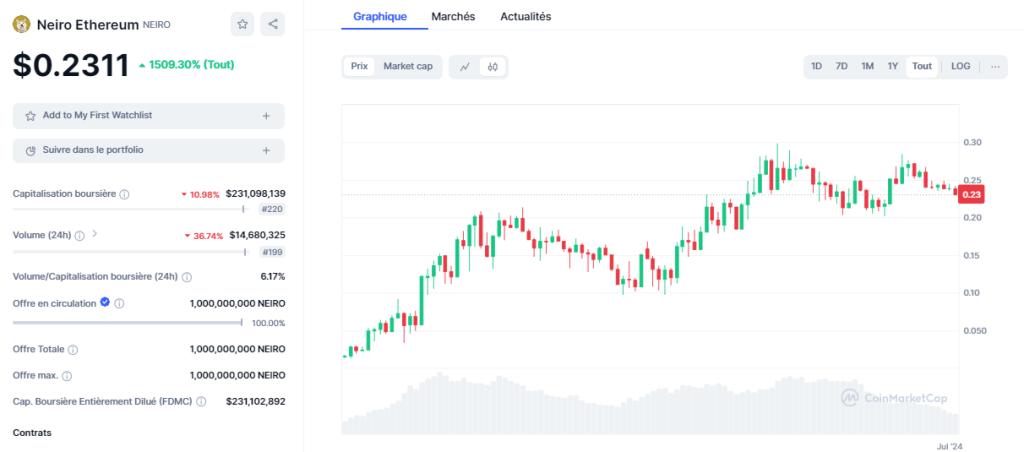
Task: Click plus on Add to My First Watchlist
Action: pos(266,116)
